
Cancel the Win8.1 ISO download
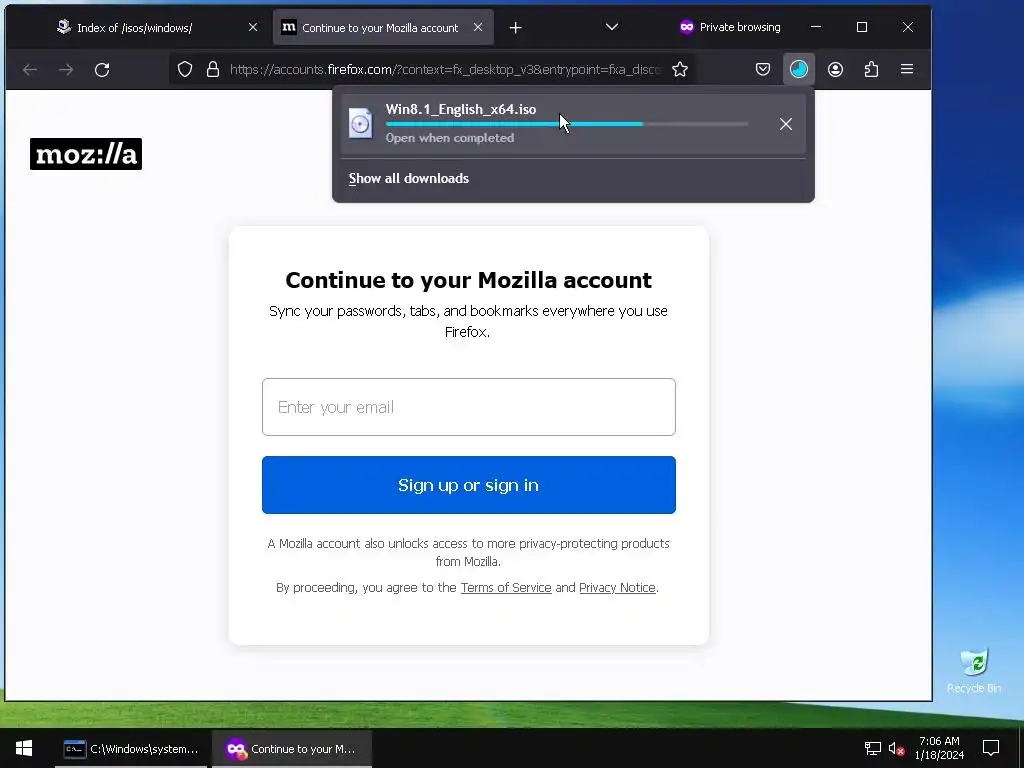coord(786,124)
